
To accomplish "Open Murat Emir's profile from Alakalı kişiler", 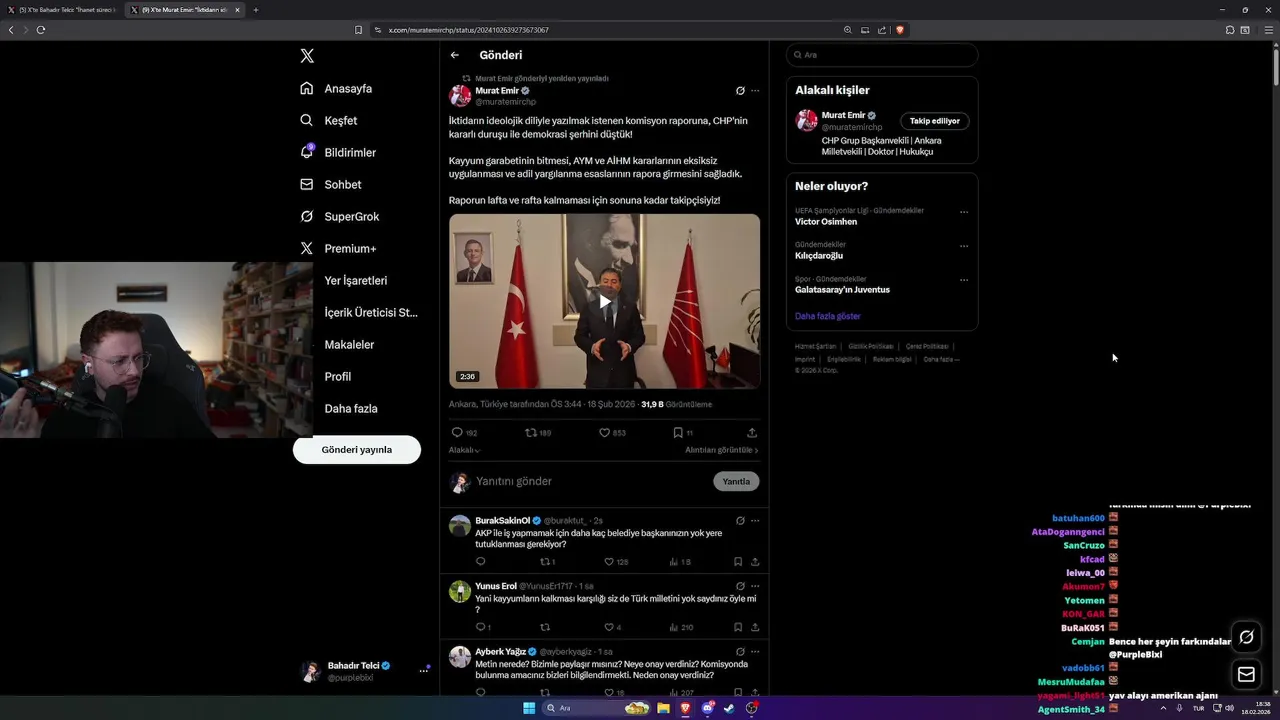I will click(843, 115).
